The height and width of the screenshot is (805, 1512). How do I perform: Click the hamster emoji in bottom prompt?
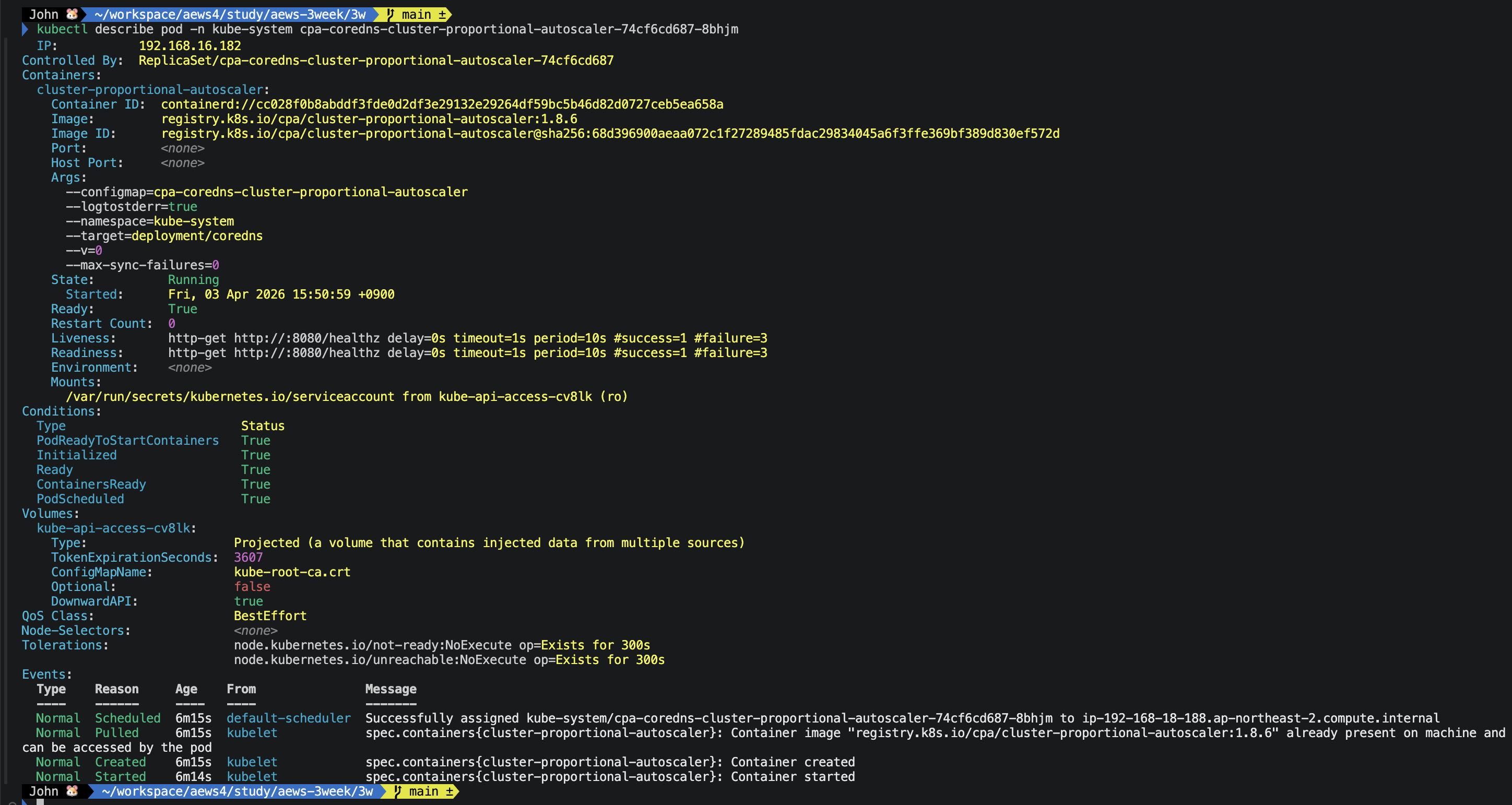coord(72,791)
